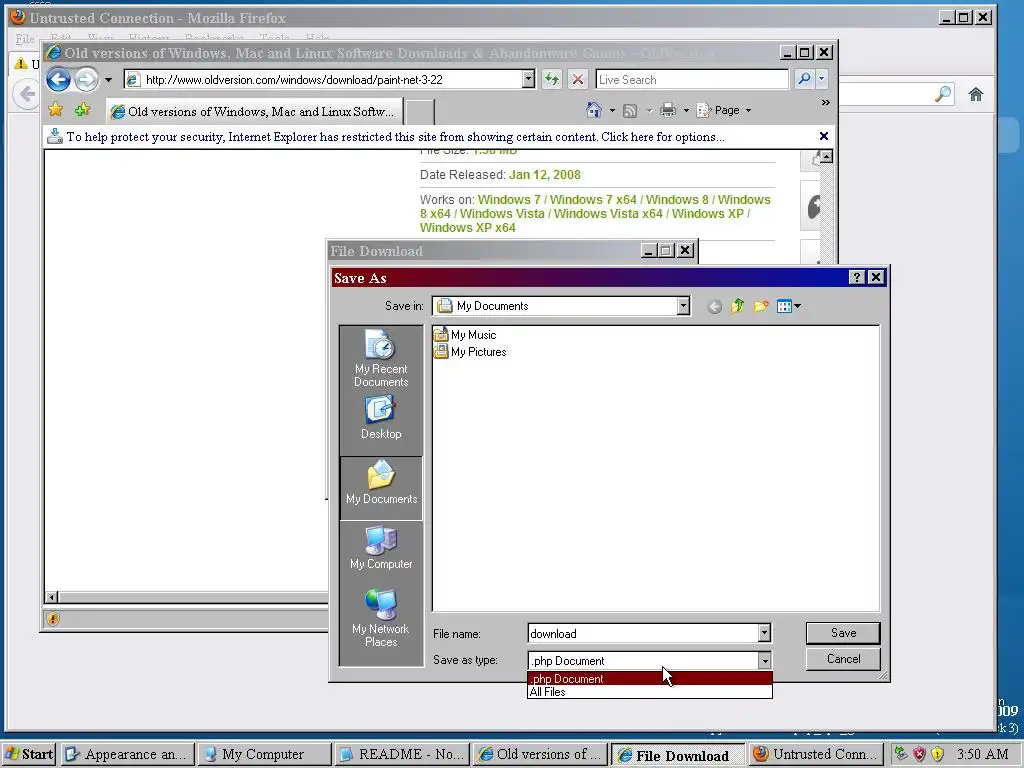1024x768 pixels.
Task: Open Home button dropdown arrow in IE
Action: tap(612, 110)
